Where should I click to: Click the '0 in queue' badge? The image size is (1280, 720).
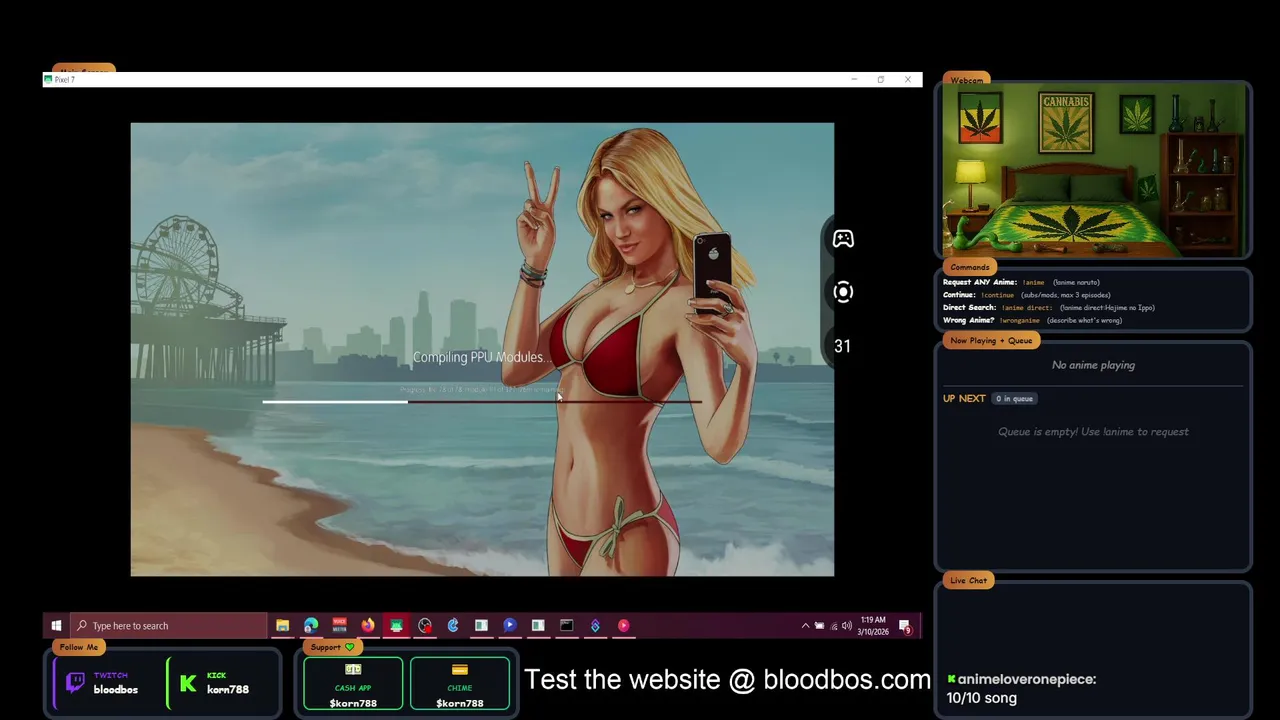[x=1014, y=399]
